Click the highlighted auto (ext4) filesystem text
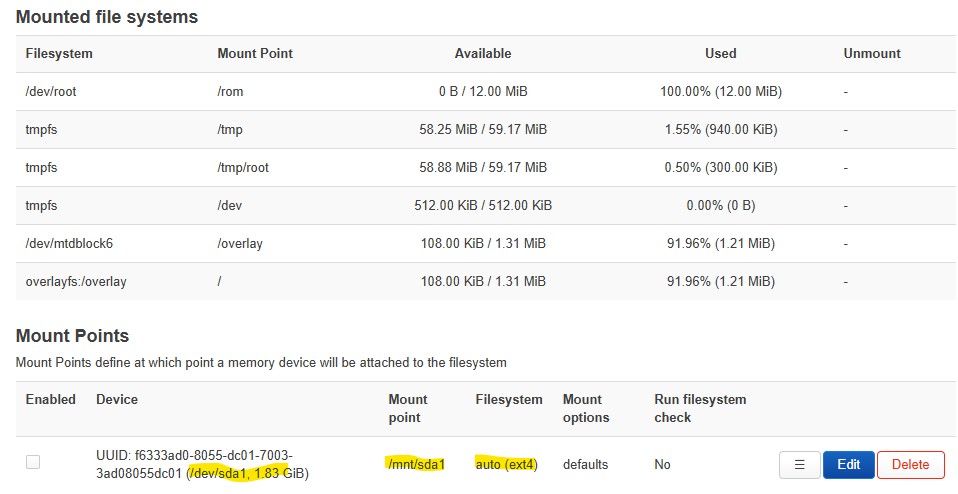 coord(507,464)
